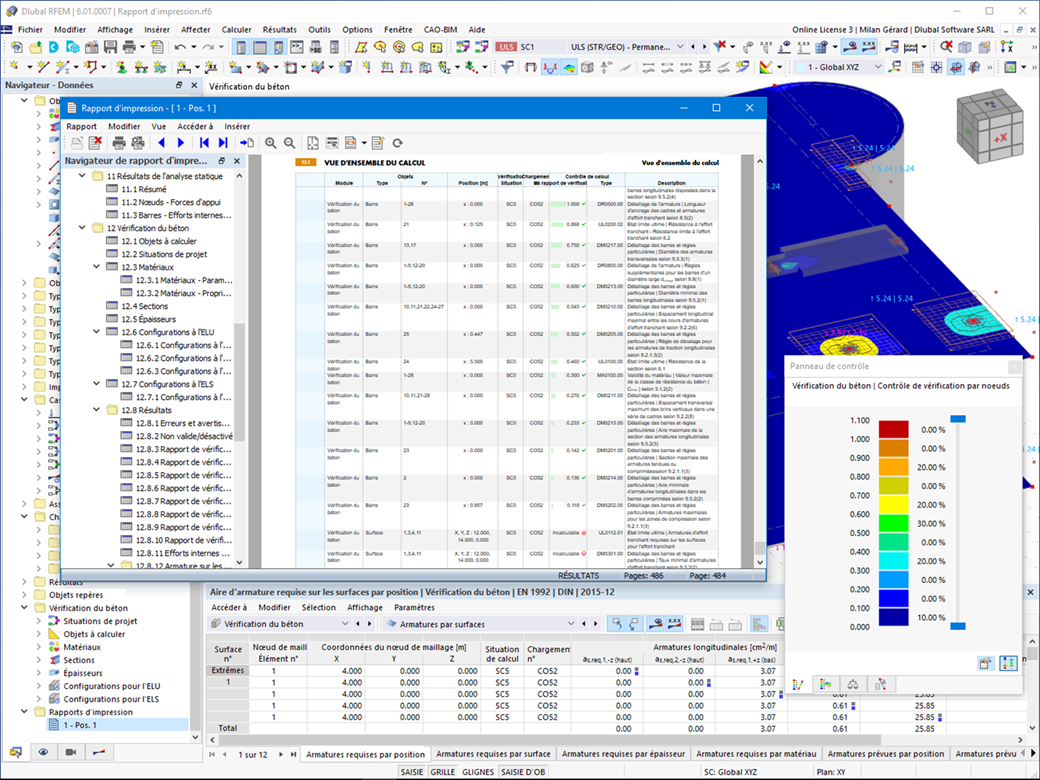Click the top handle of the color scale slider

pyautogui.click(x=958, y=419)
